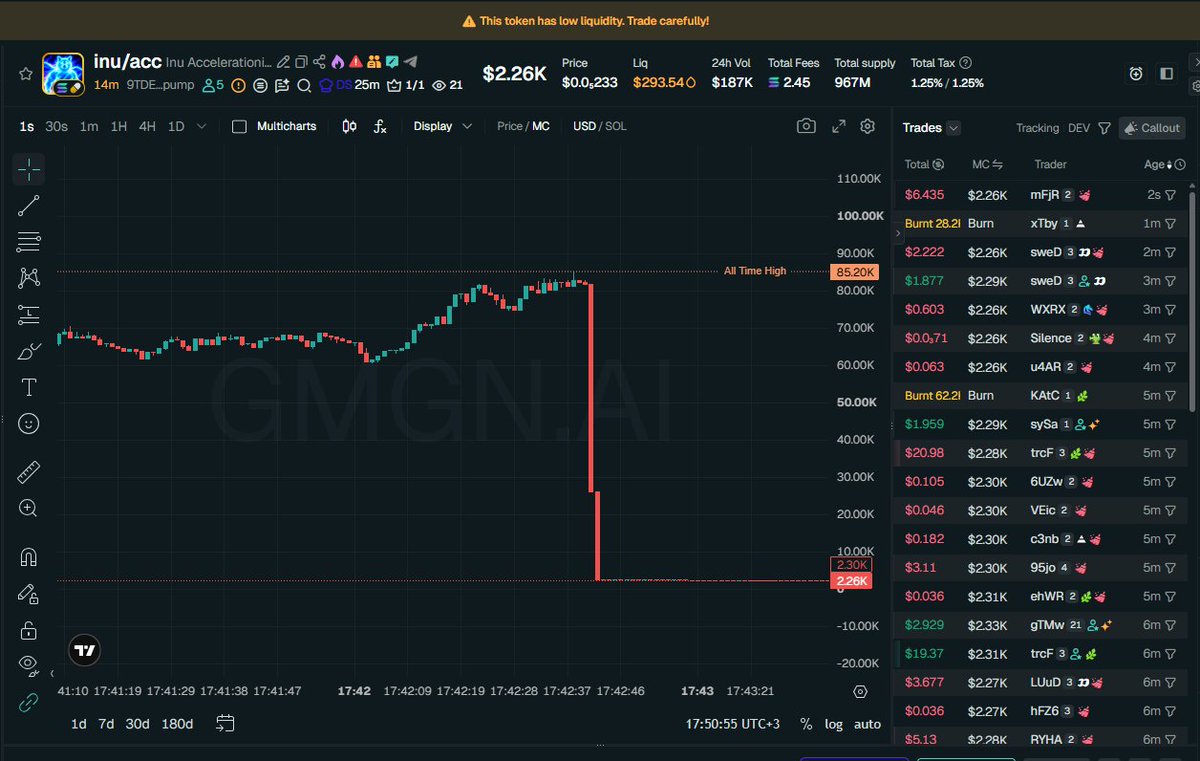The width and height of the screenshot is (1200, 761).
Task: Copy the token address icon
Action: click(301, 62)
